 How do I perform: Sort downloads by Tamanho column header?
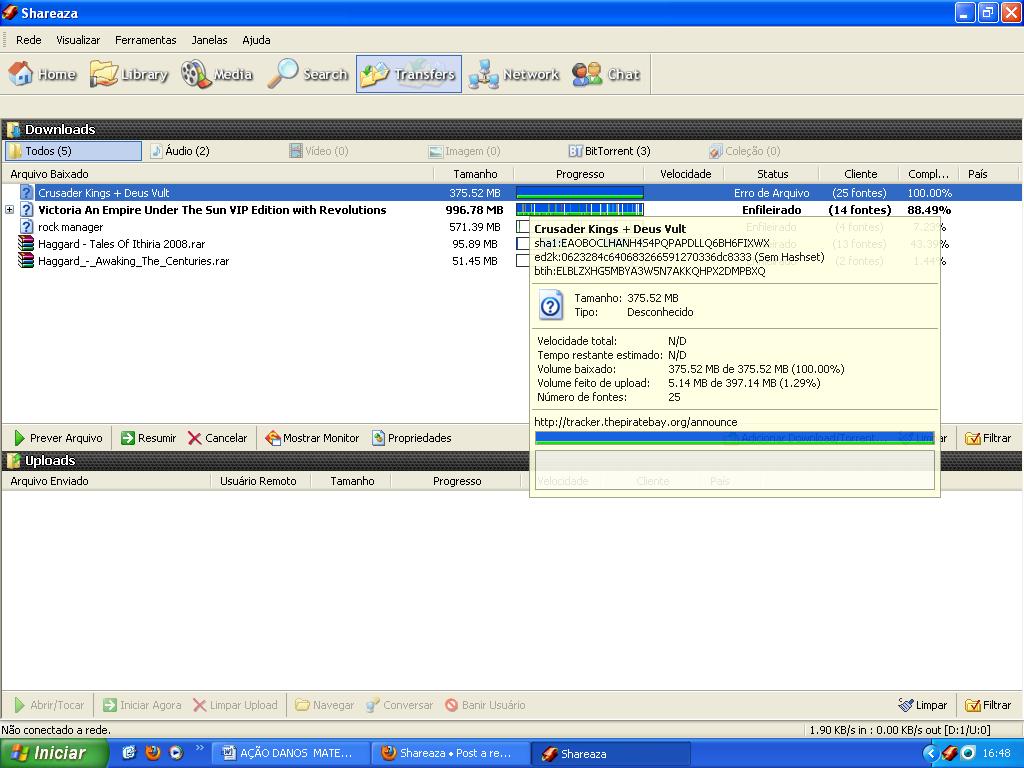click(x=475, y=174)
